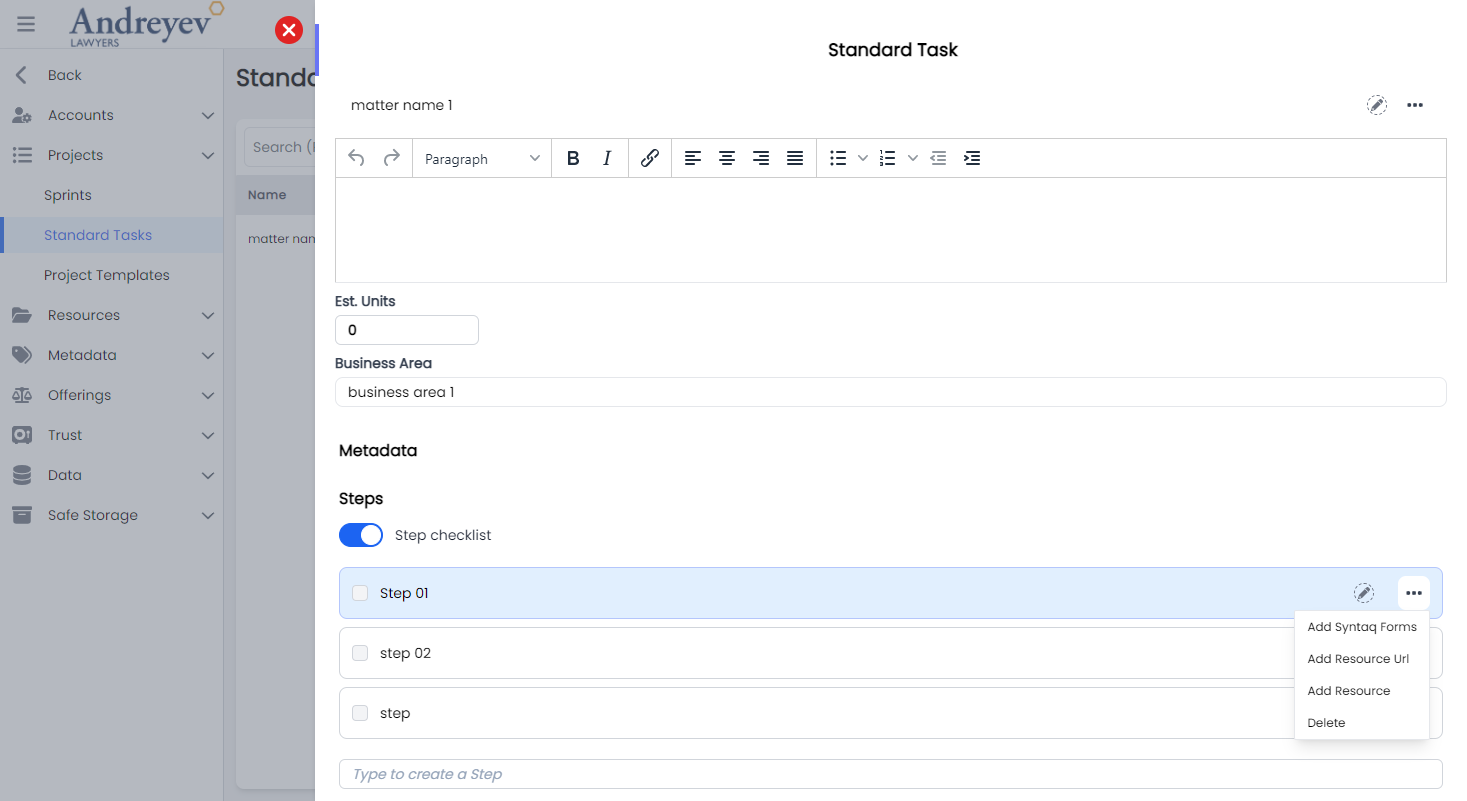The height and width of the screenshot is (801, 1467).
Task: Apply Italic formatting in the text editor
Action: point(607,157)
